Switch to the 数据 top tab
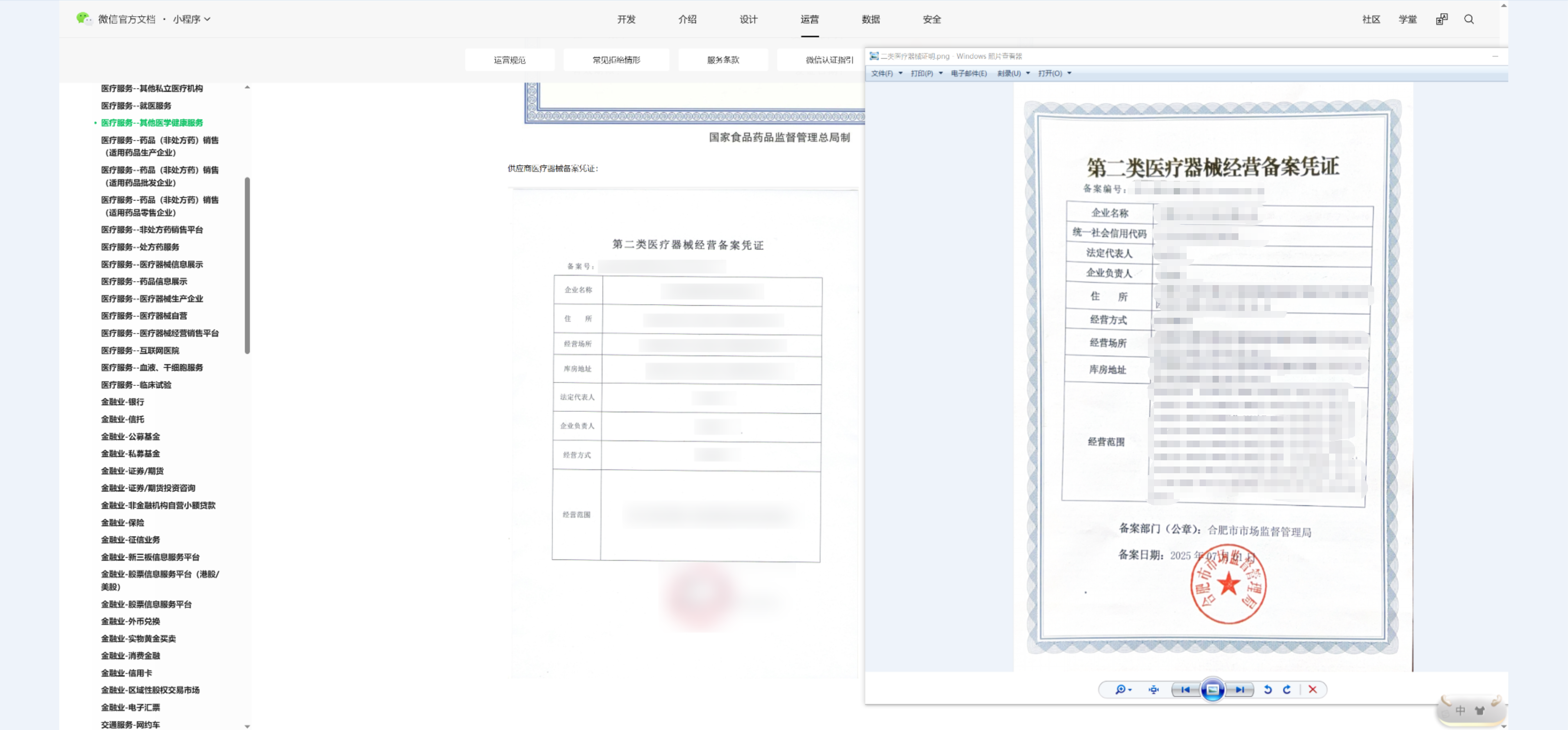 [x=871, y=20]
